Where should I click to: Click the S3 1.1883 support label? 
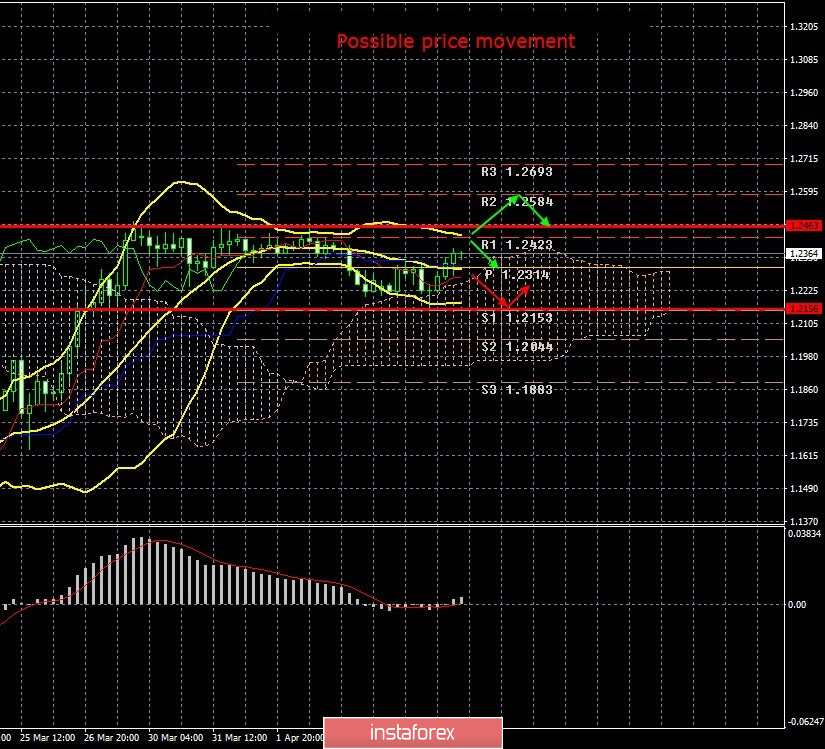click(x=516, y=389)
